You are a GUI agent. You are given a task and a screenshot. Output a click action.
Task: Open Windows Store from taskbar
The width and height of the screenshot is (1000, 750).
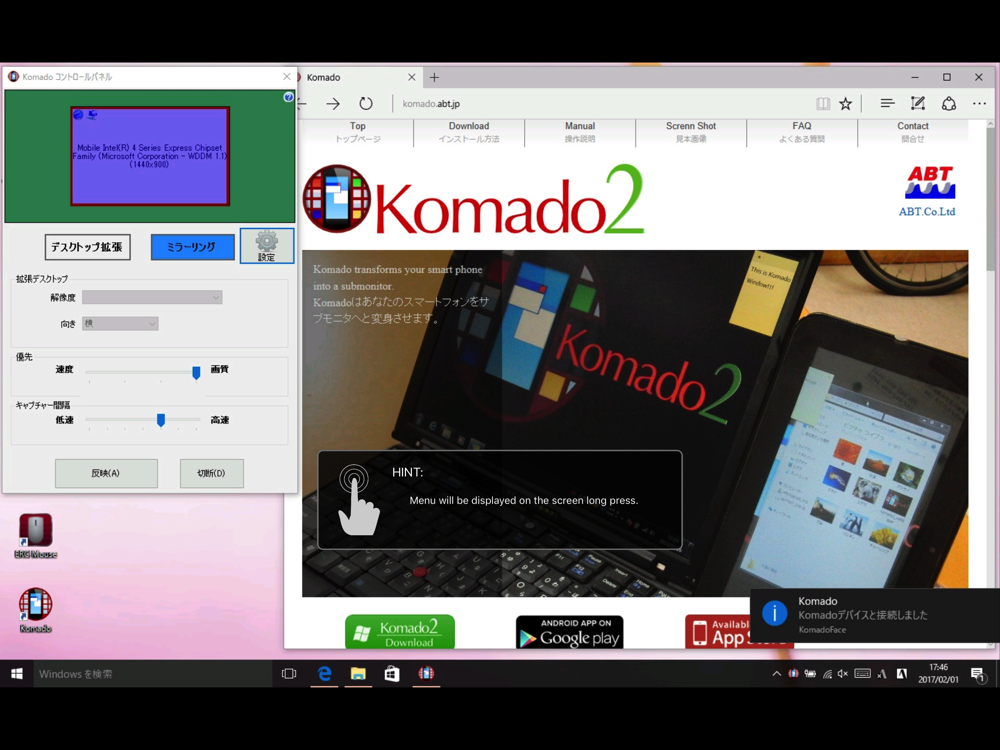pos(392,673)
